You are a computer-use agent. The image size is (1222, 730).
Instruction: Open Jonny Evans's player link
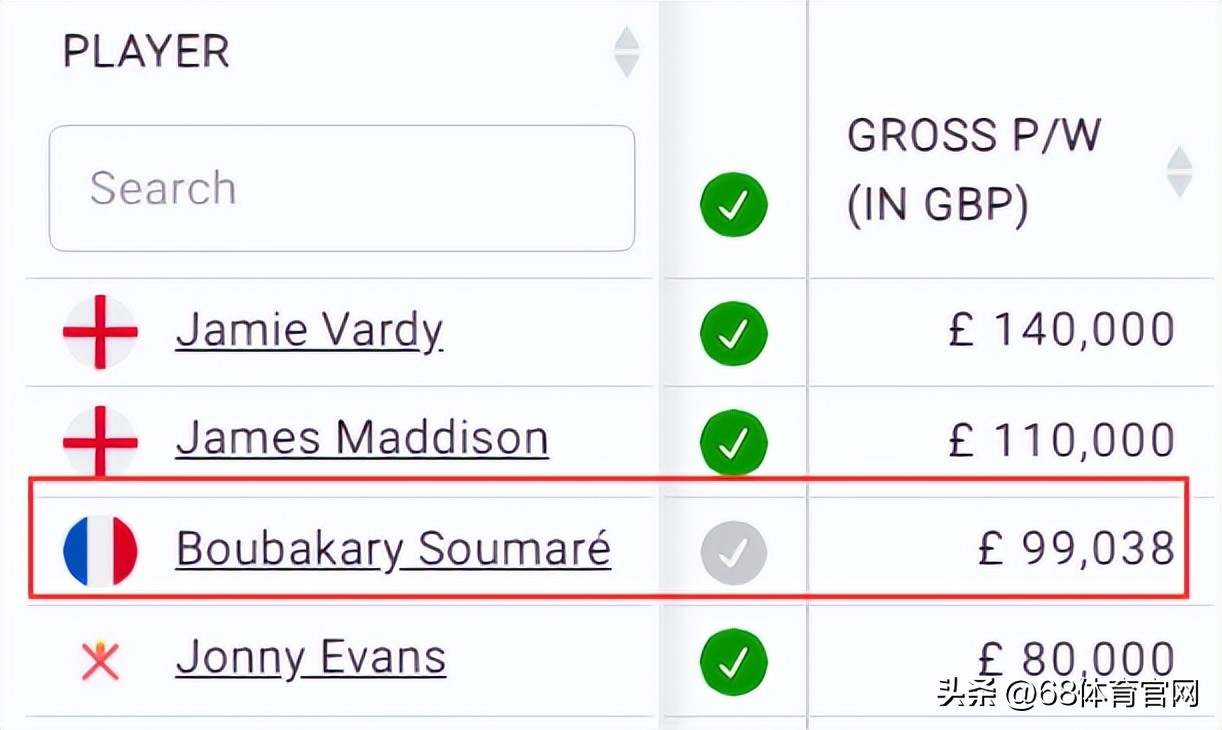[x=311, y=658]
